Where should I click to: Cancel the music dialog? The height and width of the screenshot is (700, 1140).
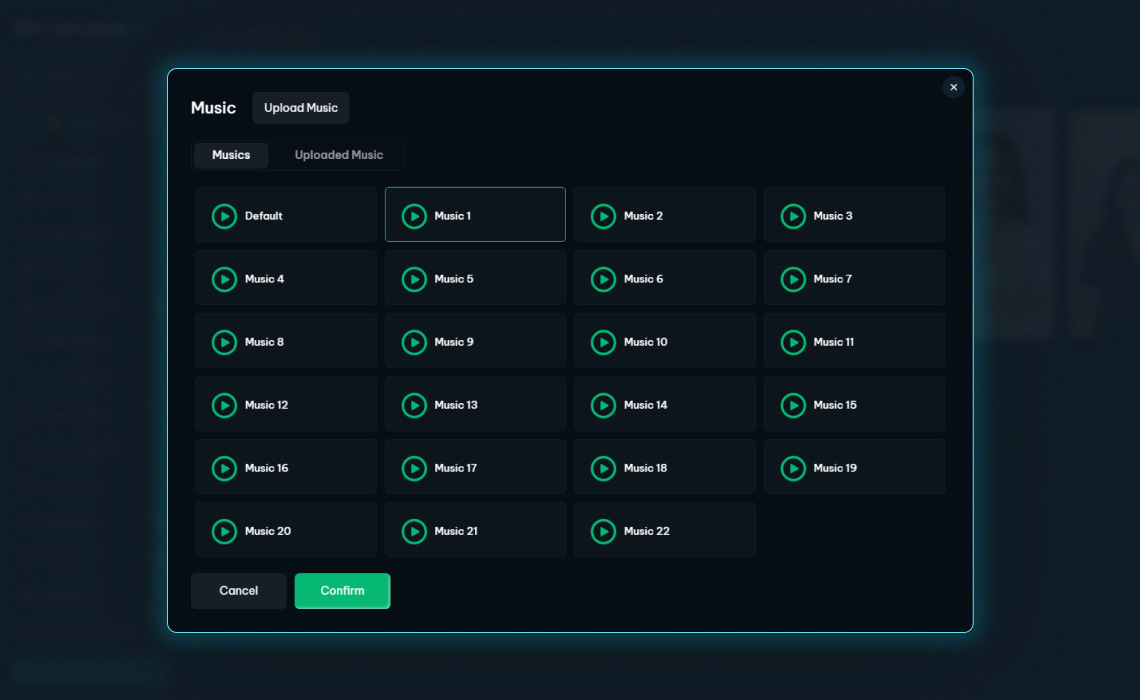tap(238, 591)
